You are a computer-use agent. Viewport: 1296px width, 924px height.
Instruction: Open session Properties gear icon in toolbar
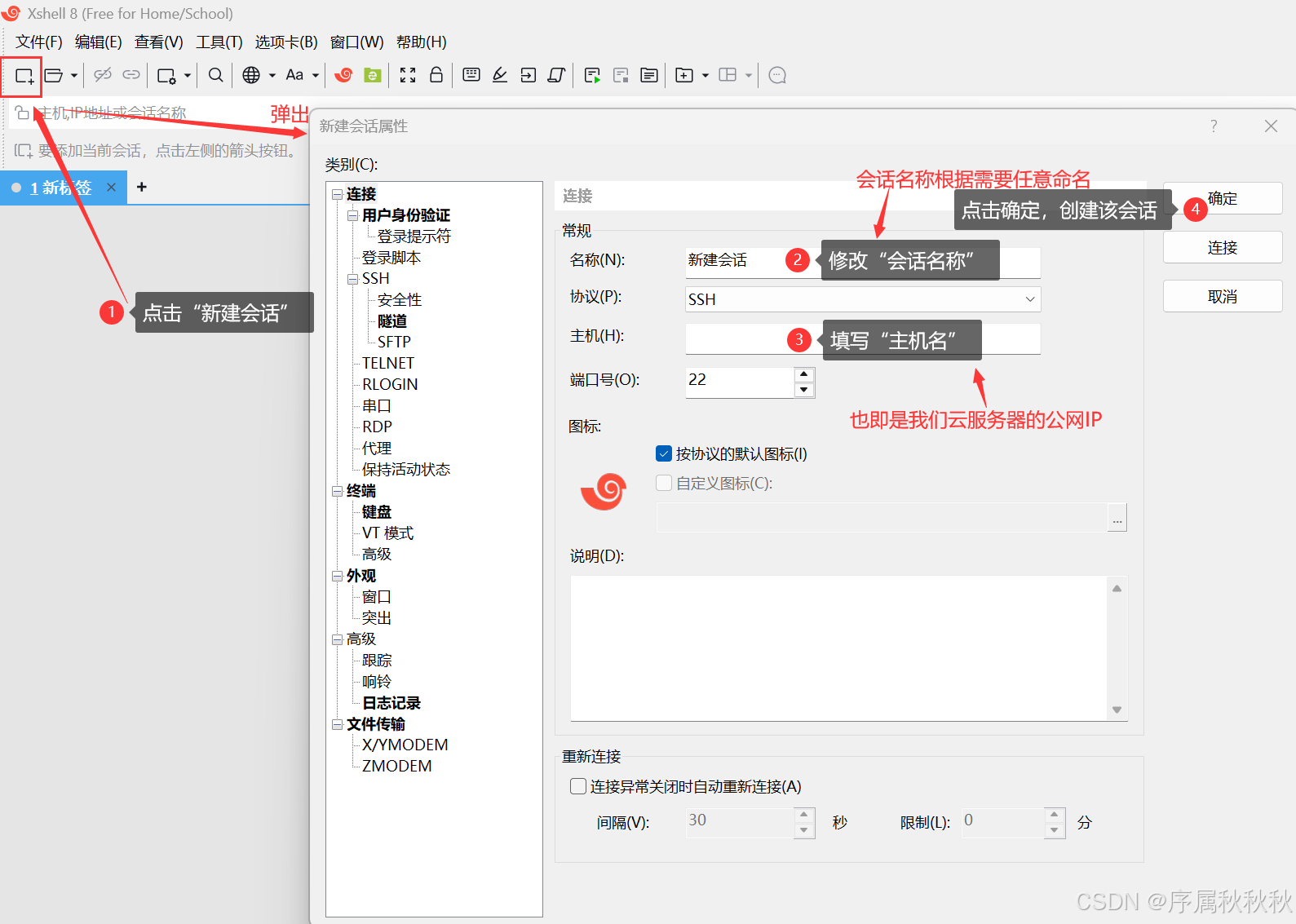click(x=166, y=76)
